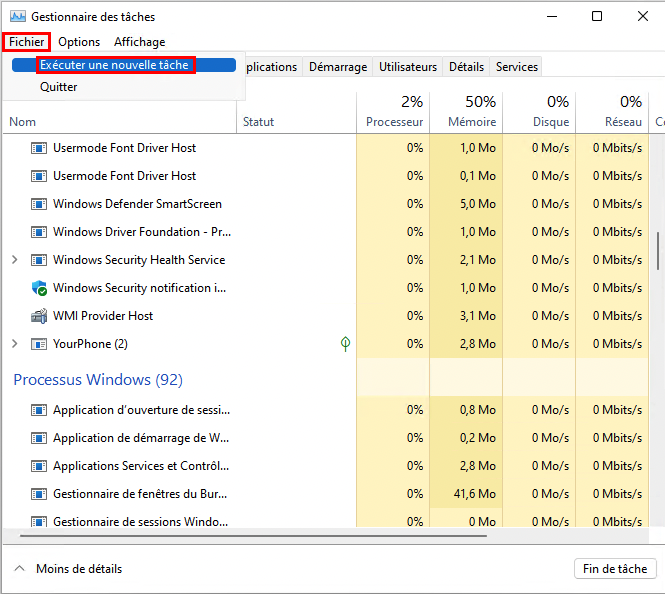Open the Services tab
665x594 pixels.
[517, 67]
